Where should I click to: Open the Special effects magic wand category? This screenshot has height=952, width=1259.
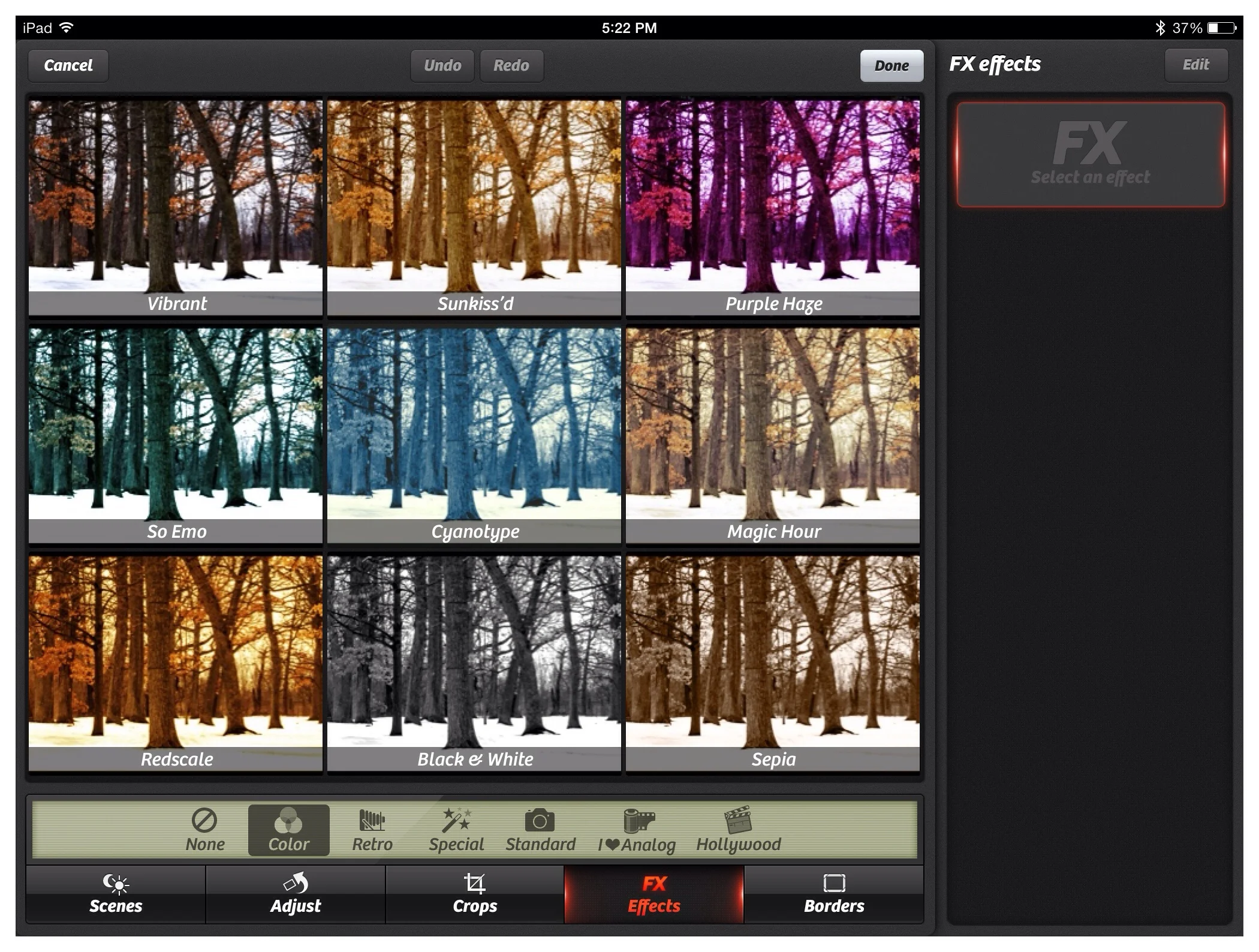click(x=456, y=830)
